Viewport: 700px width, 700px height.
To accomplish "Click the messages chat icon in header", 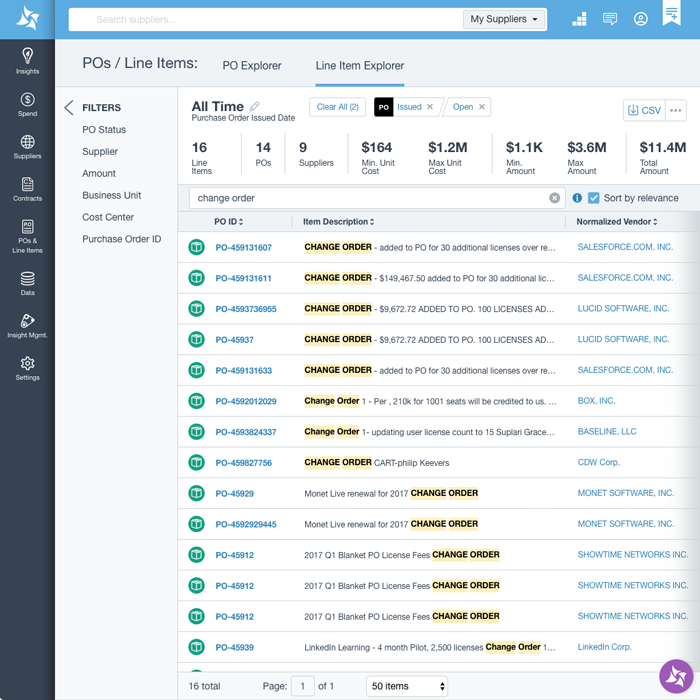I will tap(610, 19).
